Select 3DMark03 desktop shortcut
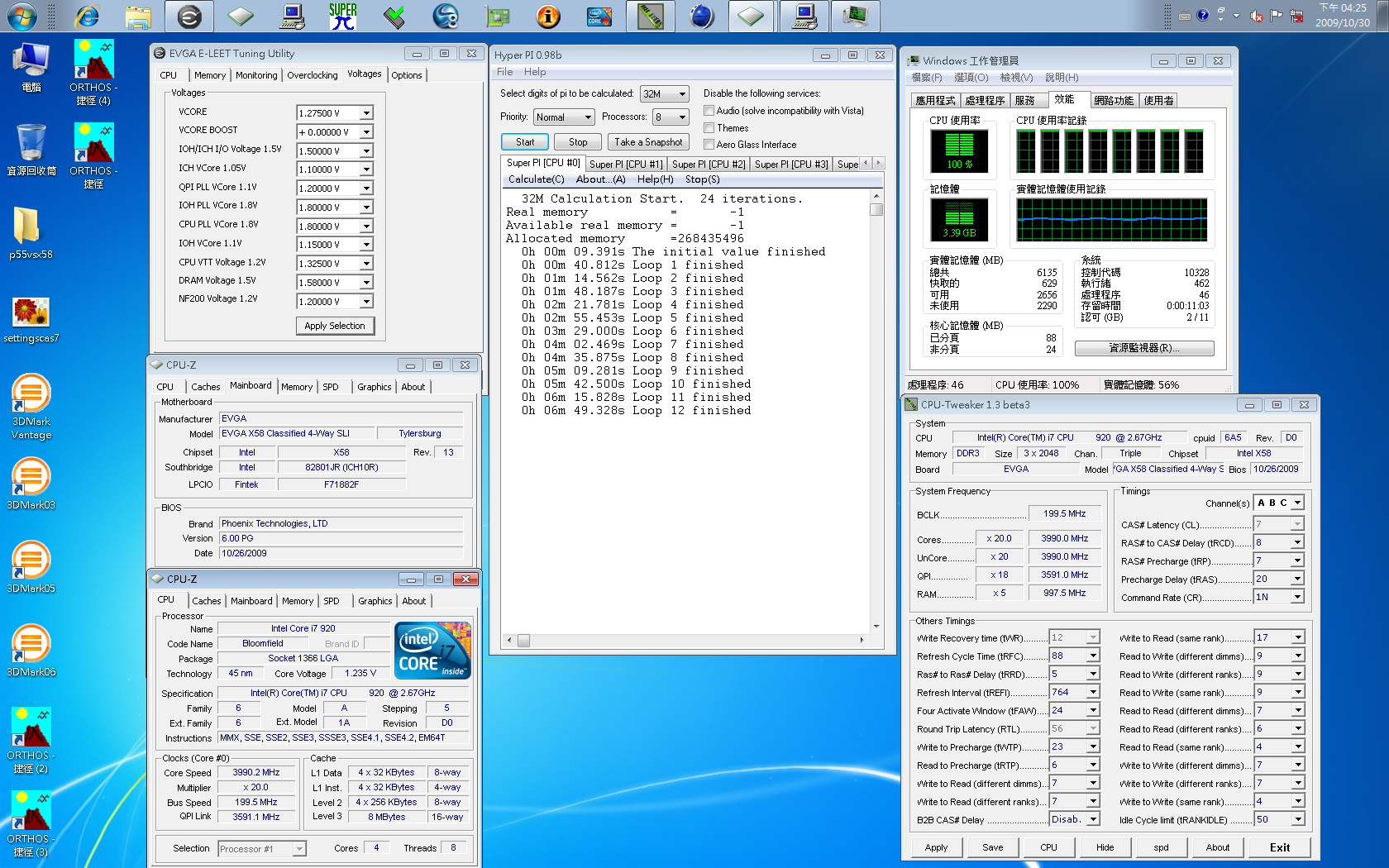Viewport: 1389px width, 868px height. pyautogui.click(x=31, y=484)
